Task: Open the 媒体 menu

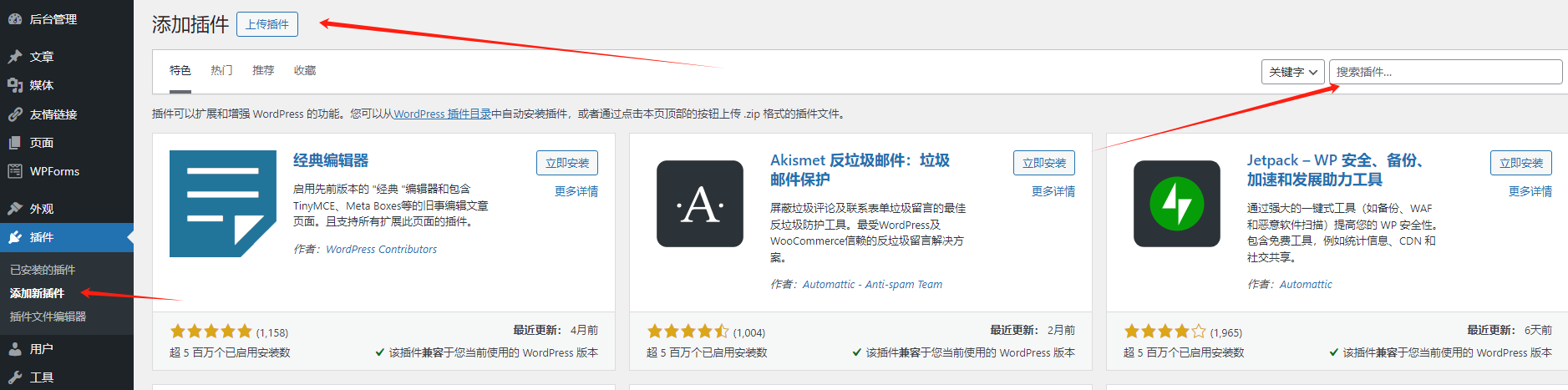Action: pyautogui.click(x=67, y=85)
